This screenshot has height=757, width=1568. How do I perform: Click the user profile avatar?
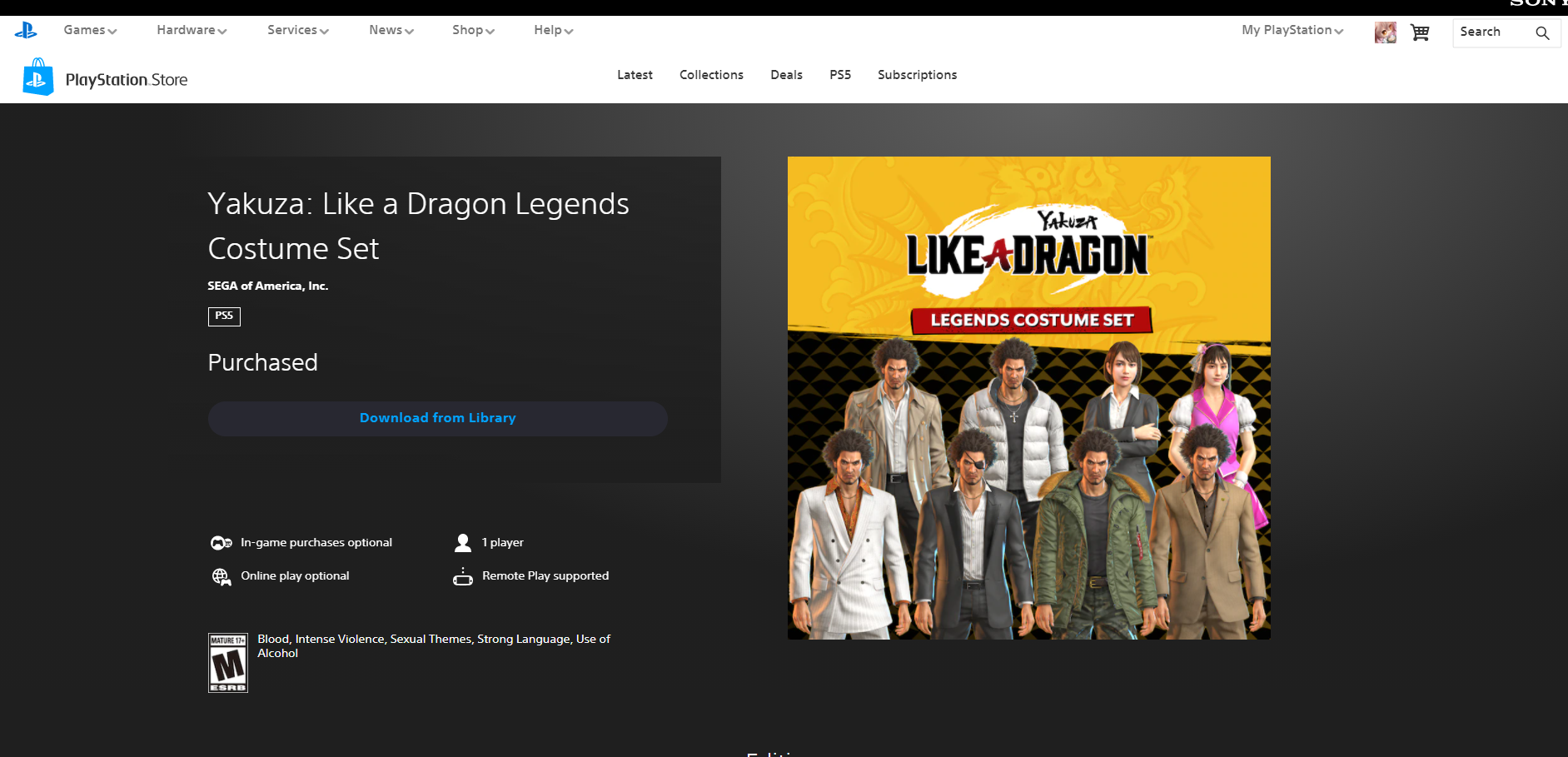tap(1385, 32)
